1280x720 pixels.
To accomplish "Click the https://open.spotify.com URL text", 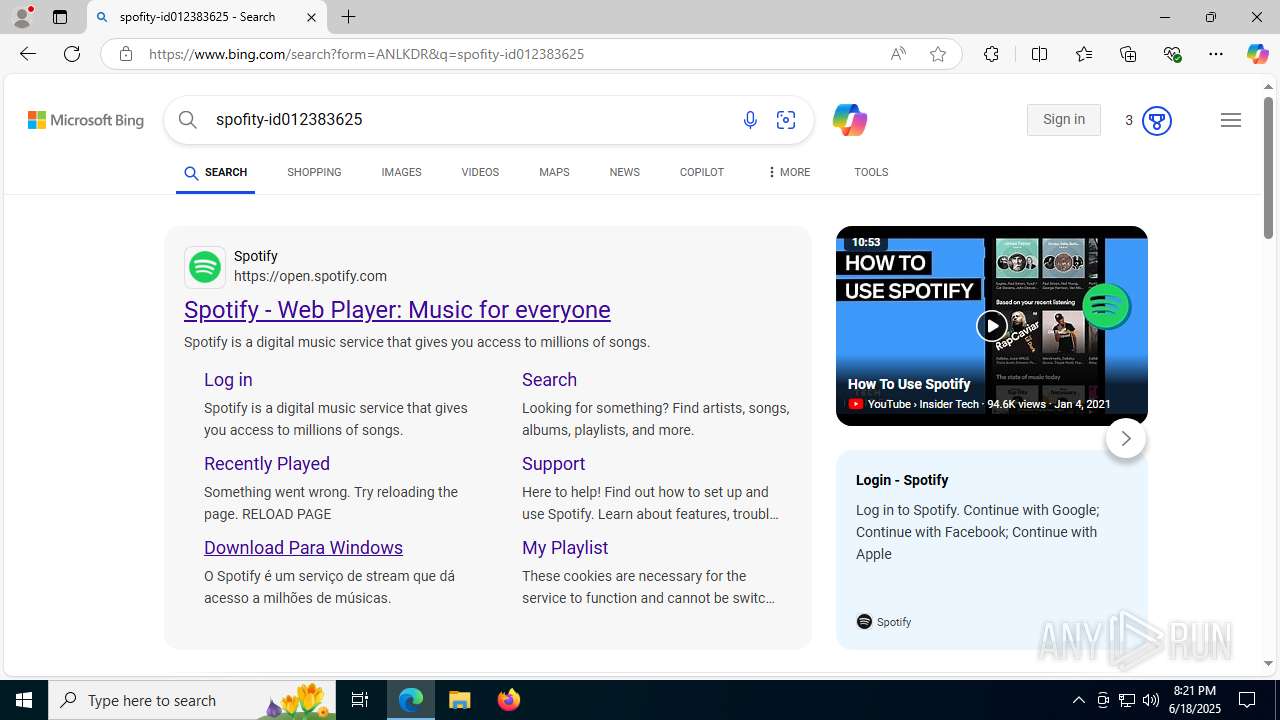I will click(x=310, y=276).
